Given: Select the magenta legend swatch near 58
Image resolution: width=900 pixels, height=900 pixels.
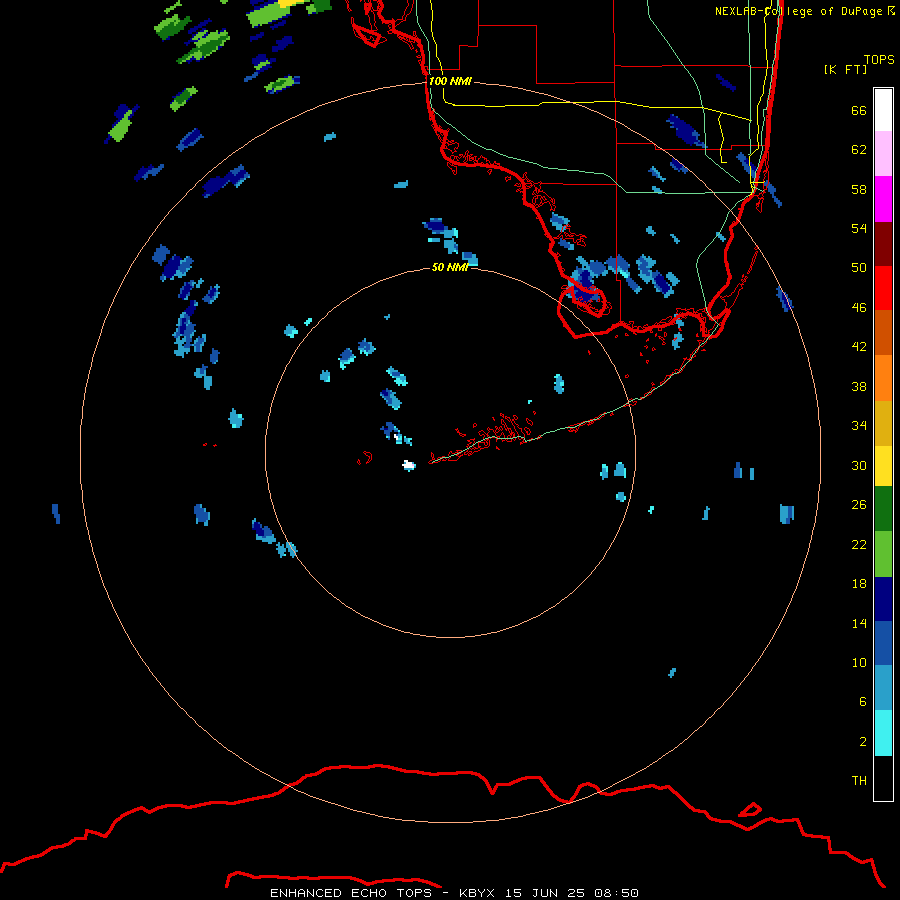Looking at the screenshot, I should pyautogui.click(x=883, y=199).
